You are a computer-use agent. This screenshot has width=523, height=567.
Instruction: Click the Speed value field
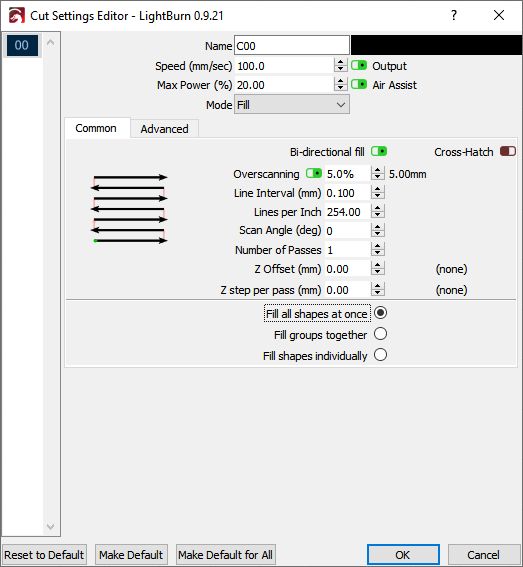[284, 66]
